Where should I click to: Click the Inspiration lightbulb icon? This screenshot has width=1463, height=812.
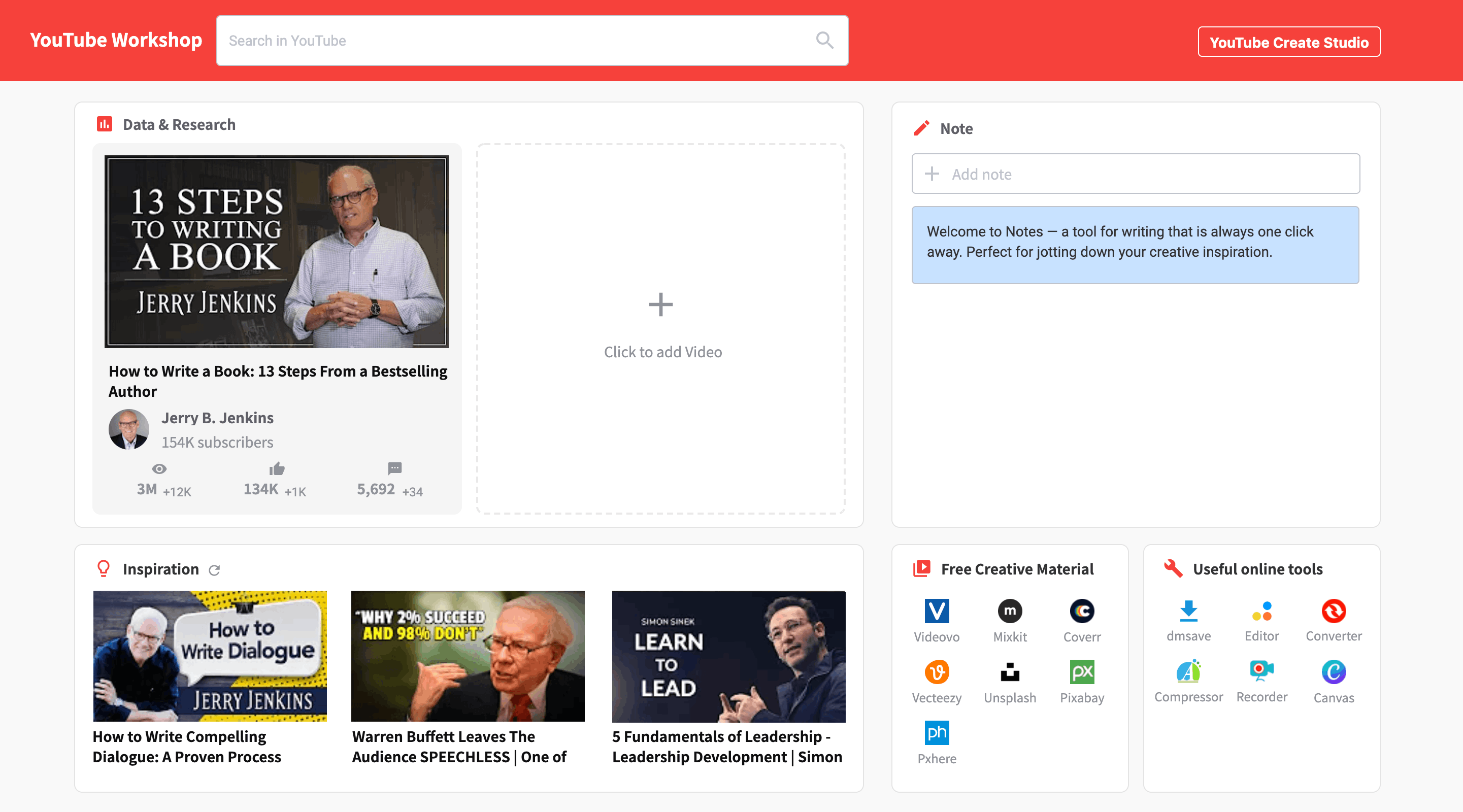tap(104, 568)
